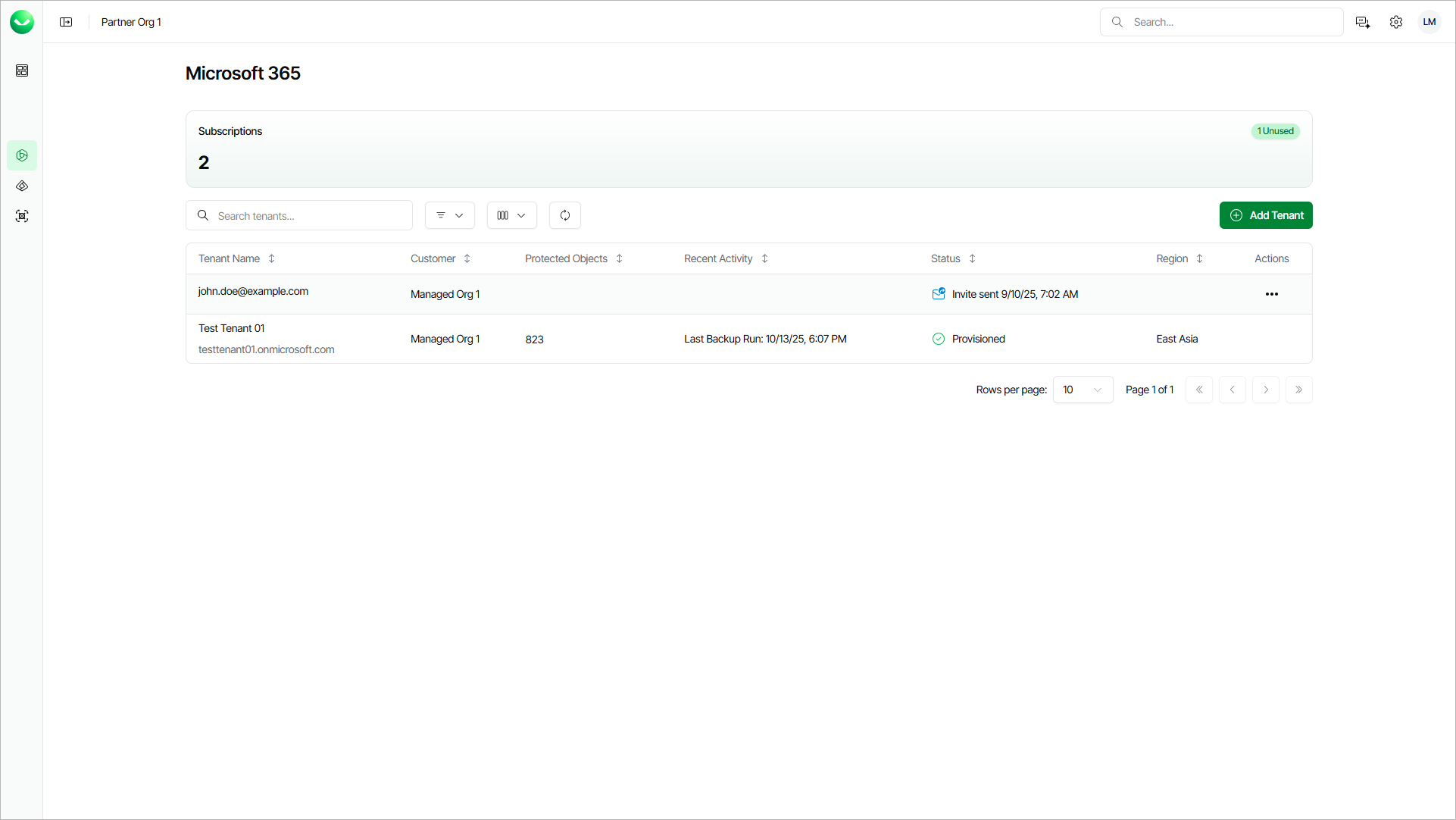Click the Add Tenant button

(1265, 215)
